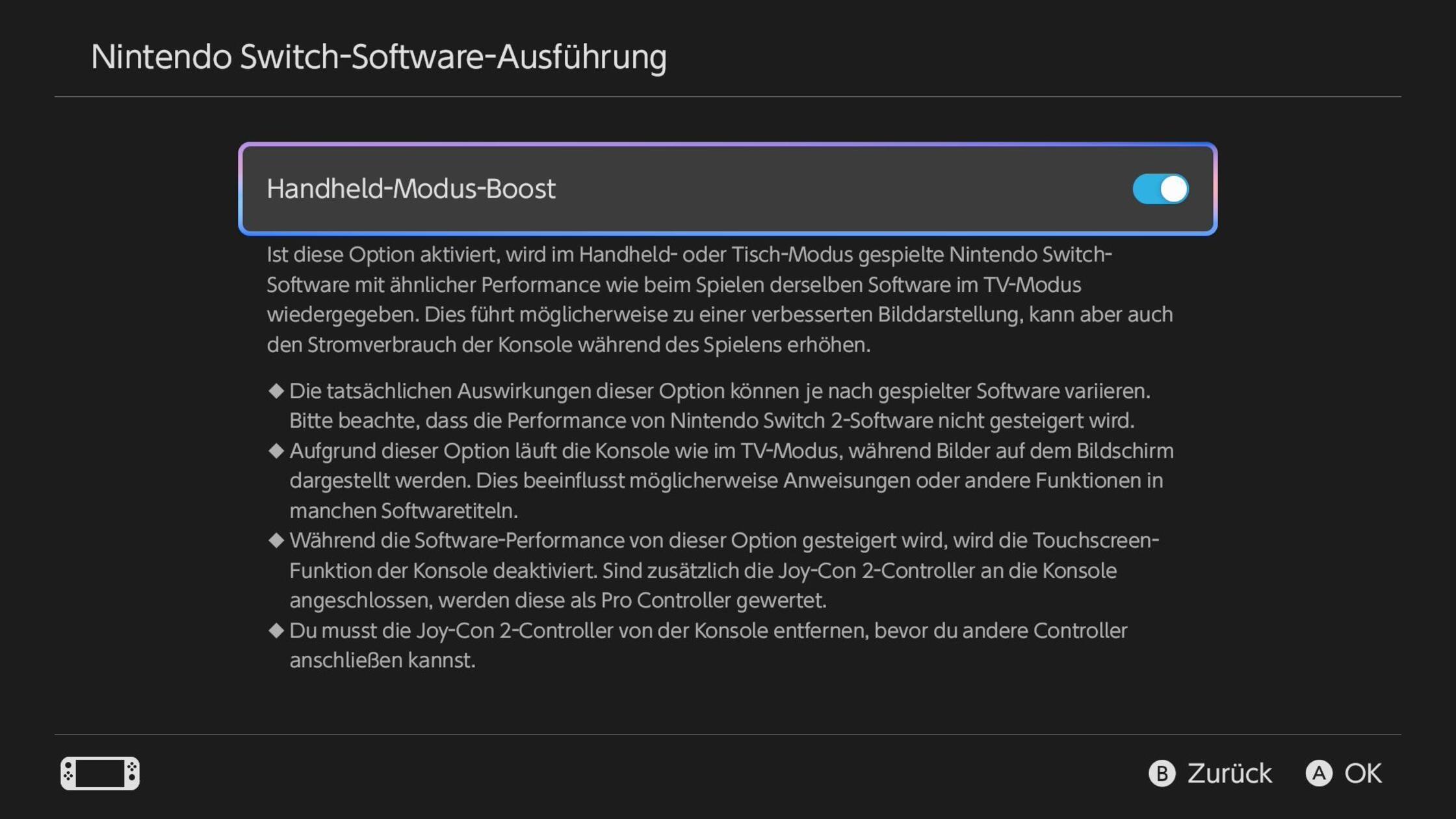Click the diamond bullet before 'Du musst die Joy-Con'
1456x819 pixels.
click(x=276, y=630)
